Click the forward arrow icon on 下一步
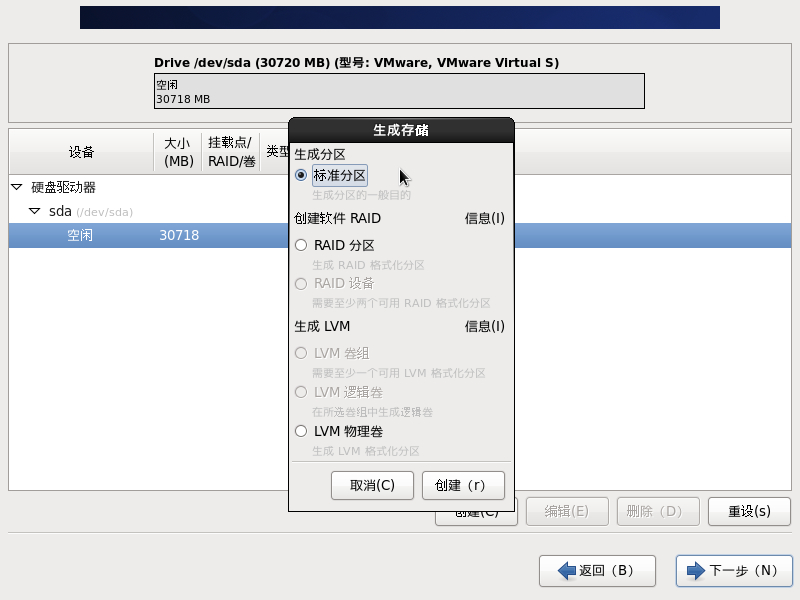 [x=696, y=570]
